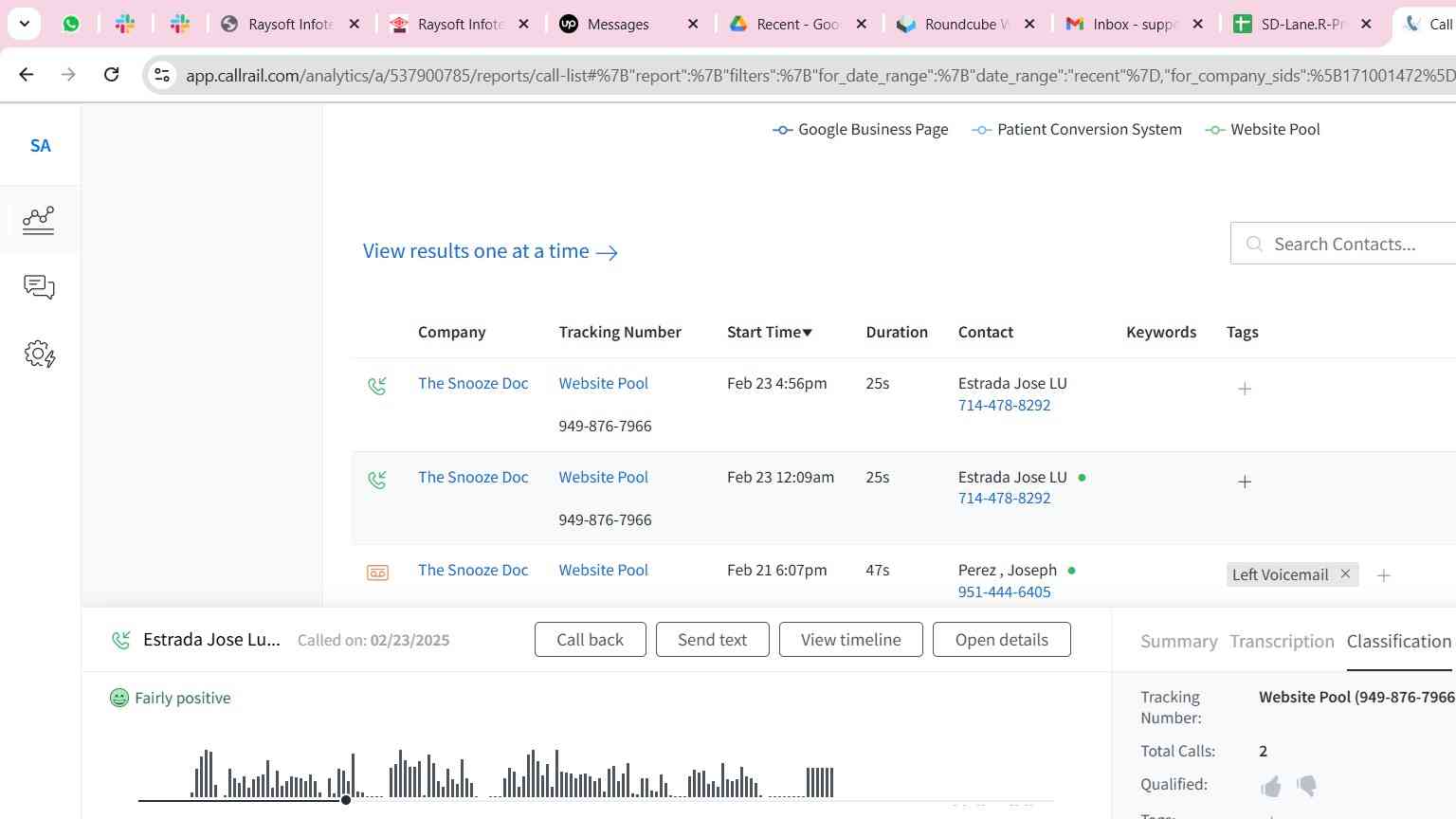
Task: Open The Snooze Doc in the Feb 21 row
Action: (x=473, y=570)
